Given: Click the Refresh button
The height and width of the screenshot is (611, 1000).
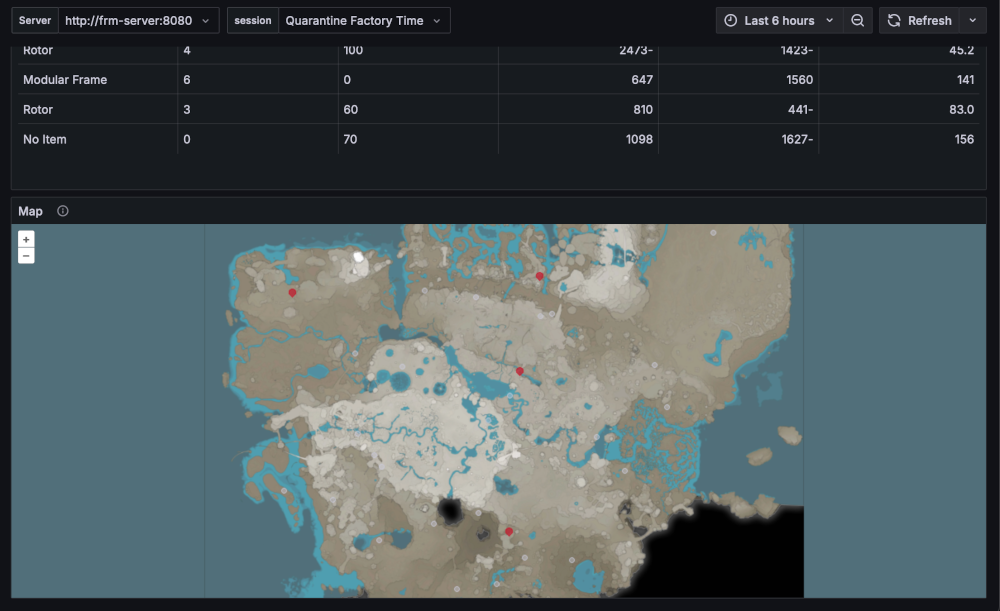Looking at the screenshot, I should [920, 20].
